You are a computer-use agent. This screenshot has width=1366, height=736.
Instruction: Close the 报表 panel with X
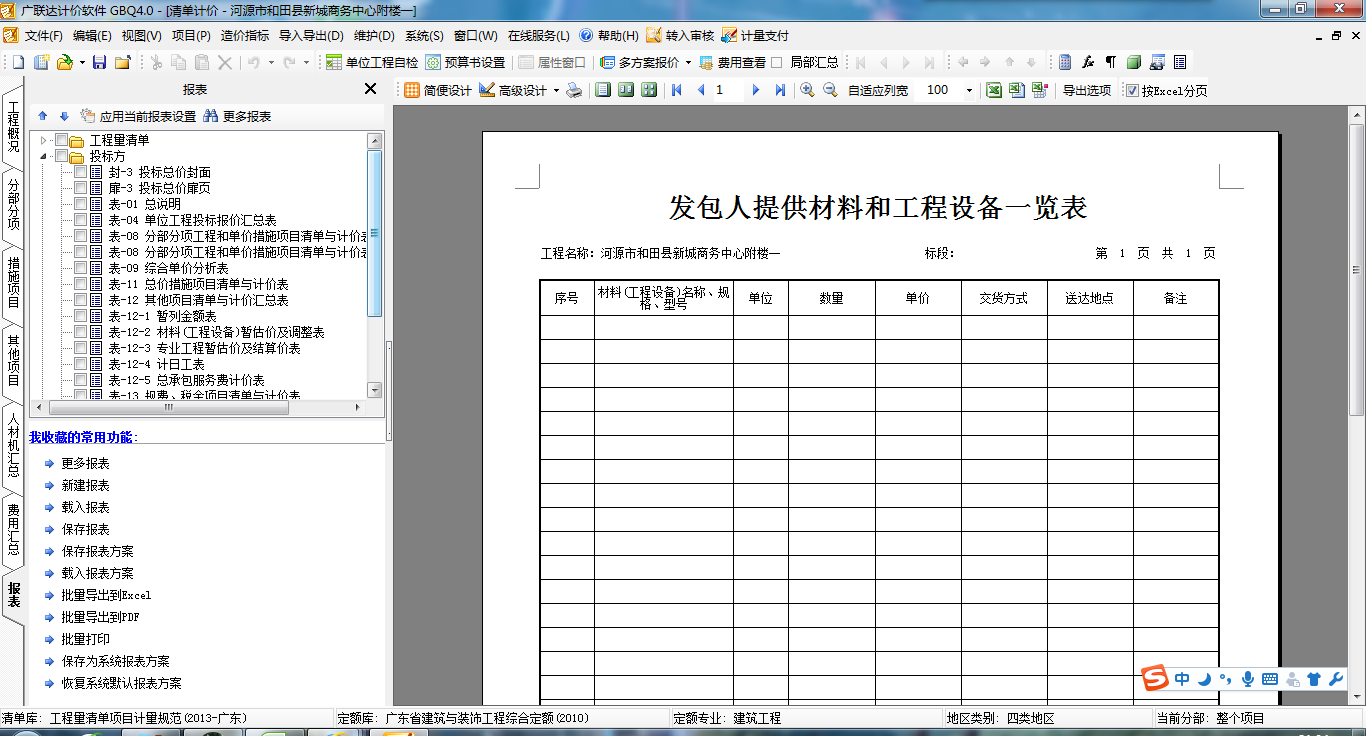point(370,89)
